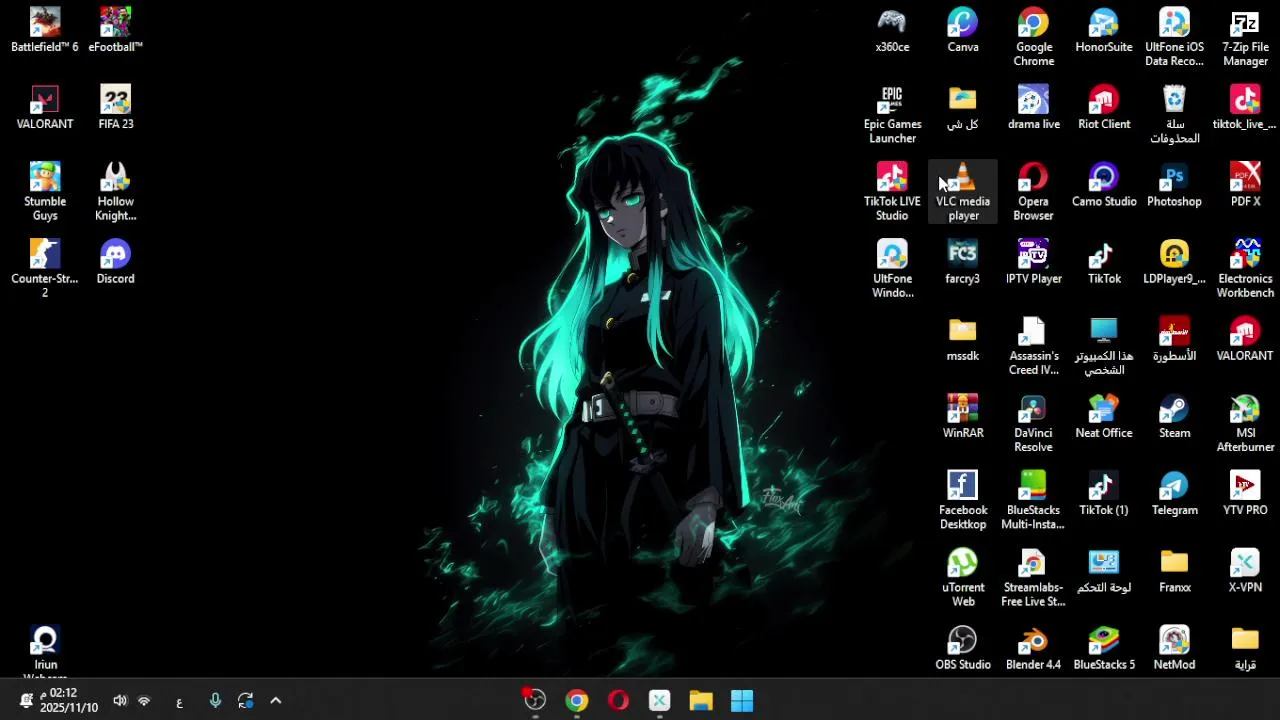Screen dimensions: 1280x720
Task: Select the YTV PRO icon
Action: pos(1245,492)
